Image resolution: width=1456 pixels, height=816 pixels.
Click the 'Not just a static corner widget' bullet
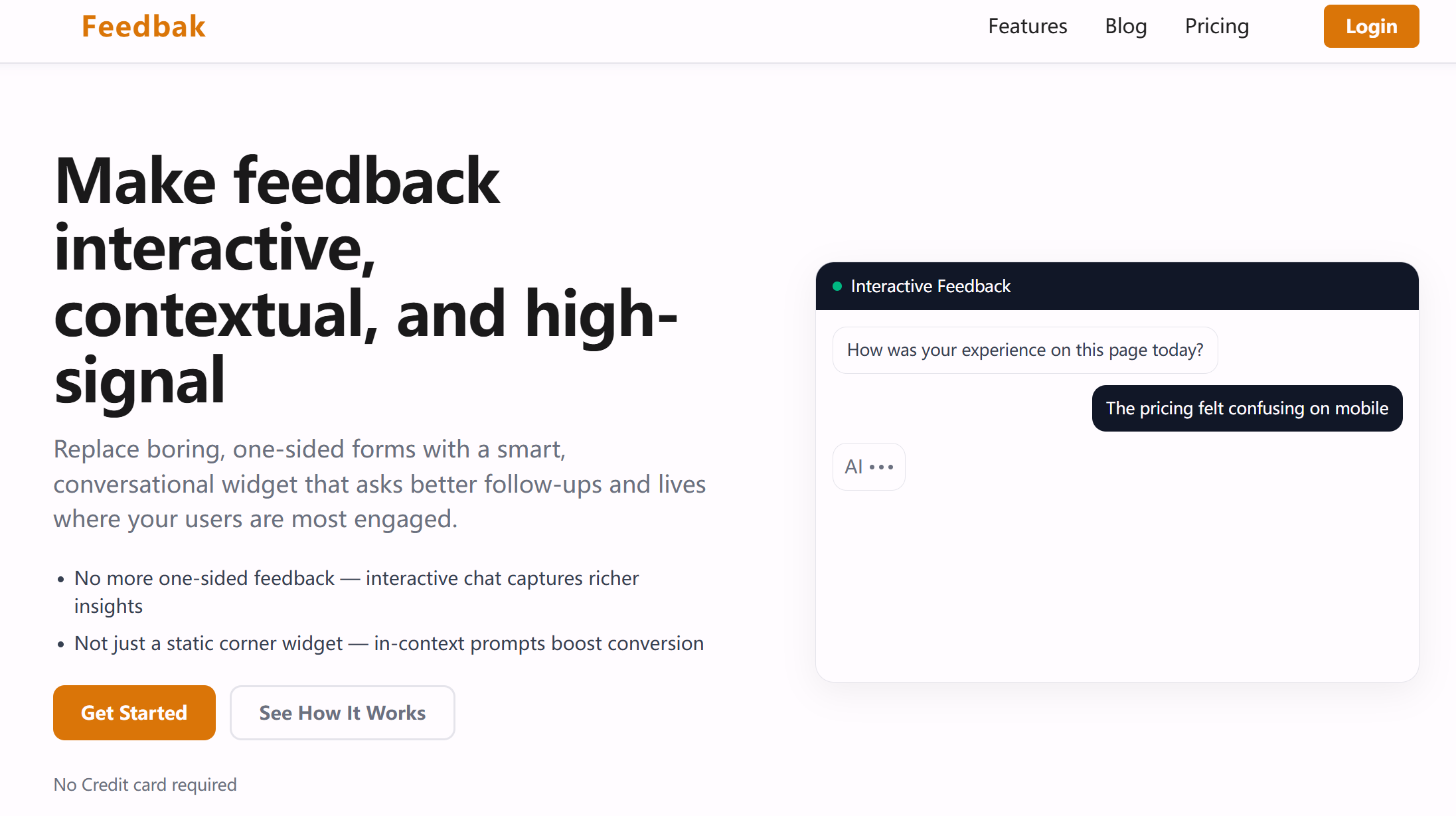389,643
